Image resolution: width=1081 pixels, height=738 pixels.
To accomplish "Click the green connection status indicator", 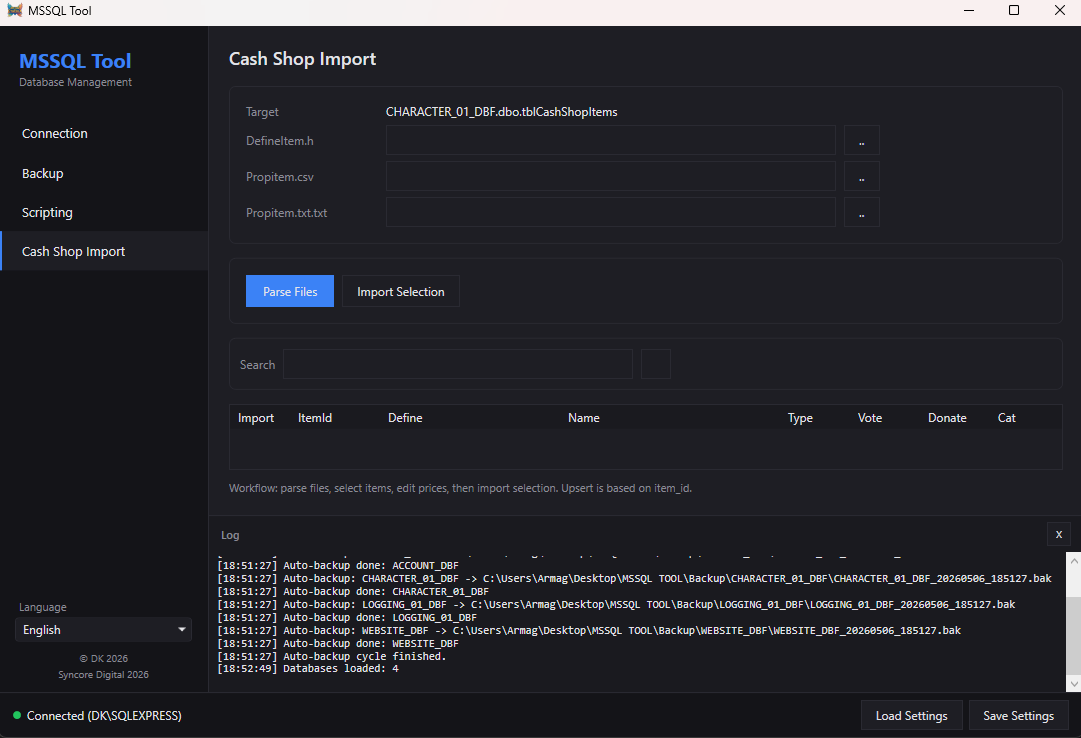I will pyautogui.click(x=17, y=715).
